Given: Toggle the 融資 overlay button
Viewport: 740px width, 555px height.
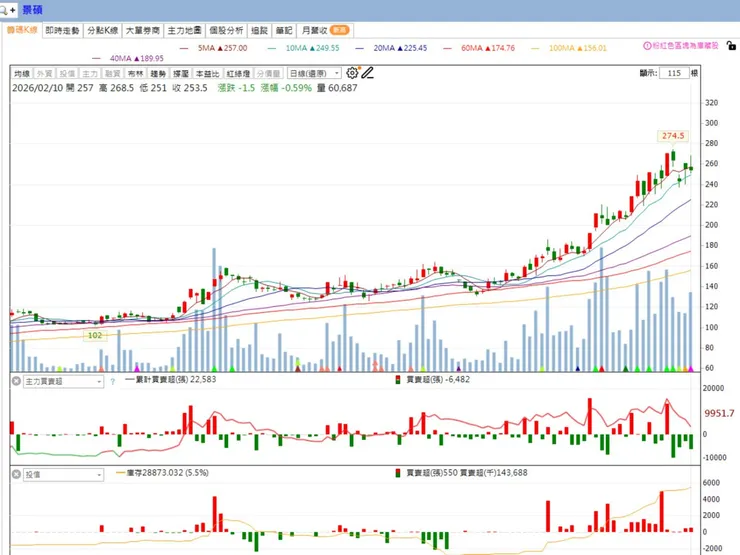Looking at the screenshot, I should [x=112, y=73].
